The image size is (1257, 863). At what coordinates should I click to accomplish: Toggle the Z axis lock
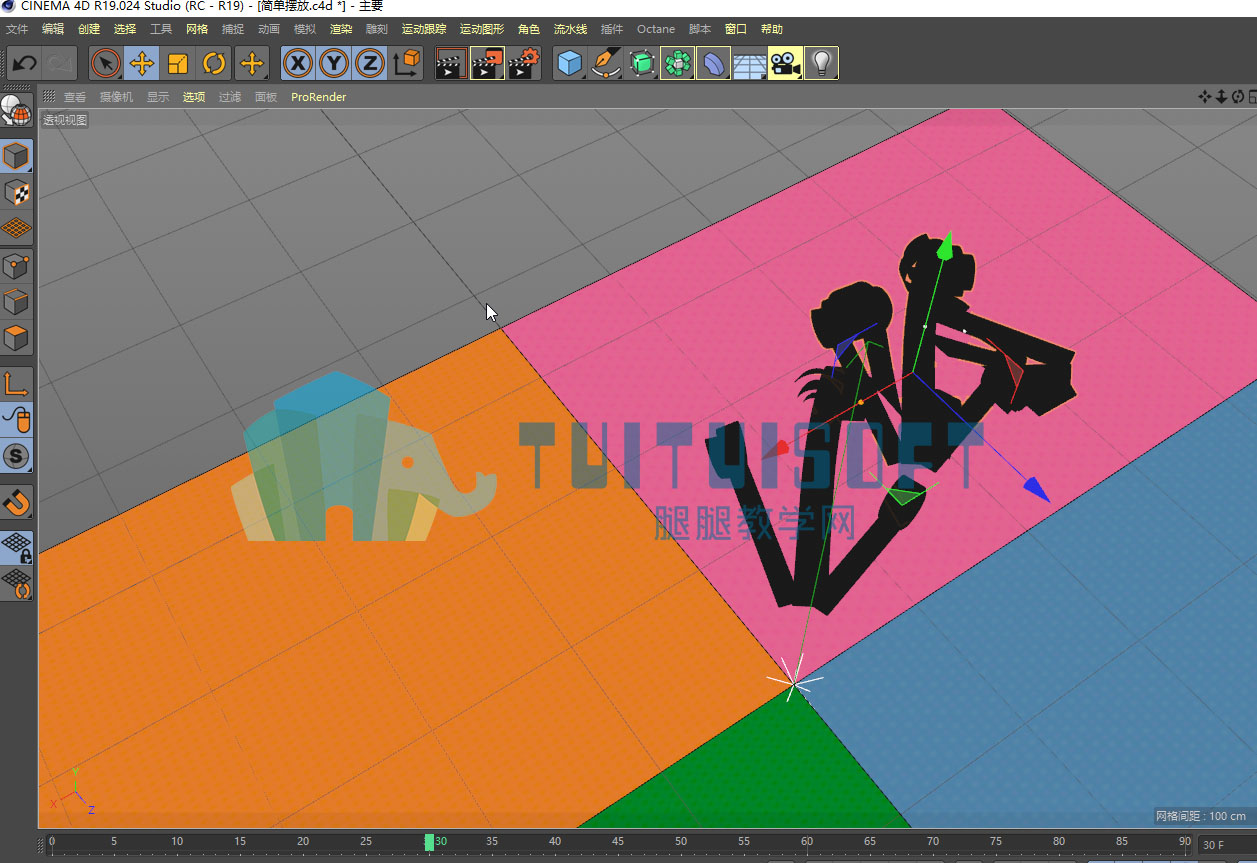(370, 64)
